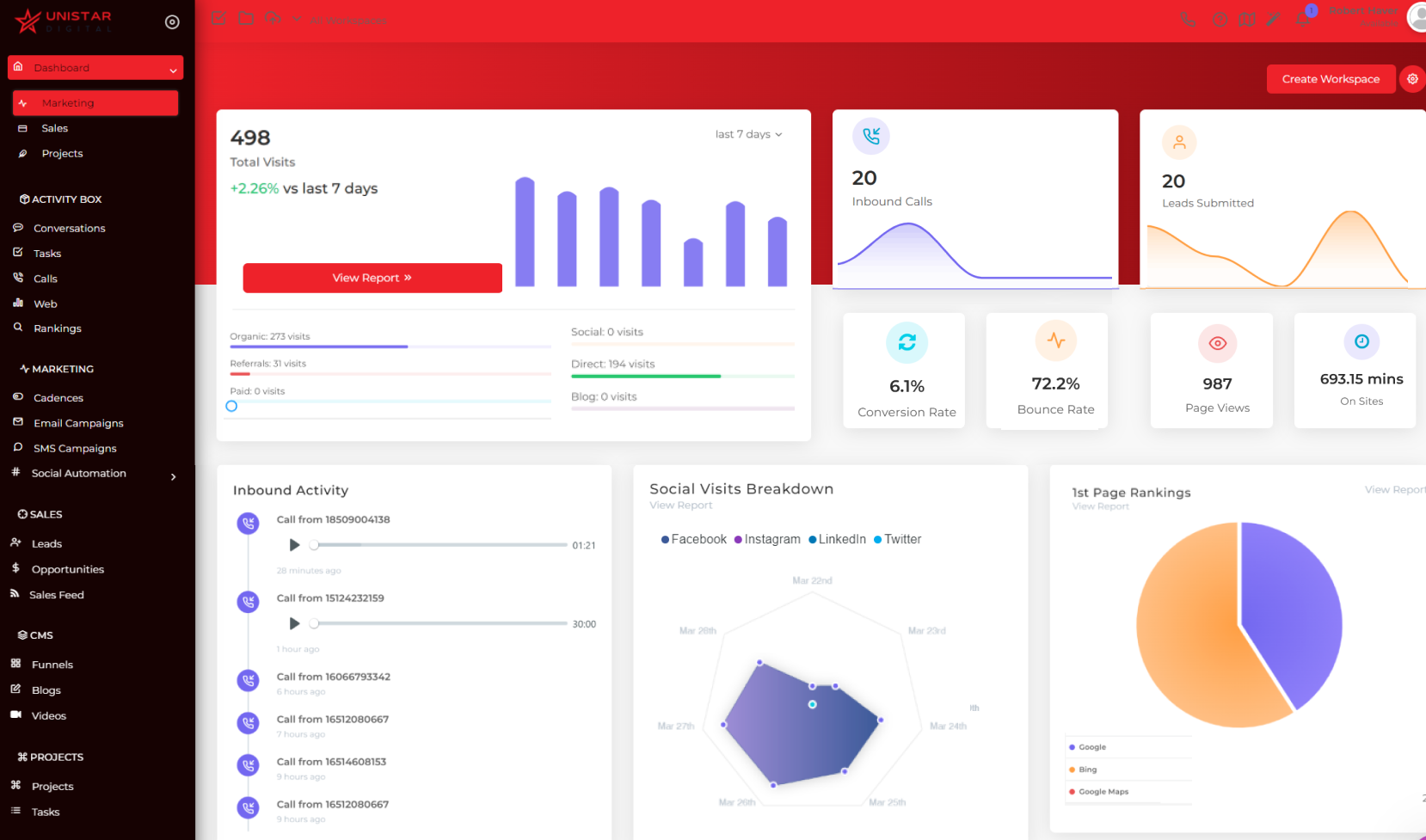The image size is (1426, 840).
Task: Click the Rankings search icon in sidebar
Action: pos(17,328)
